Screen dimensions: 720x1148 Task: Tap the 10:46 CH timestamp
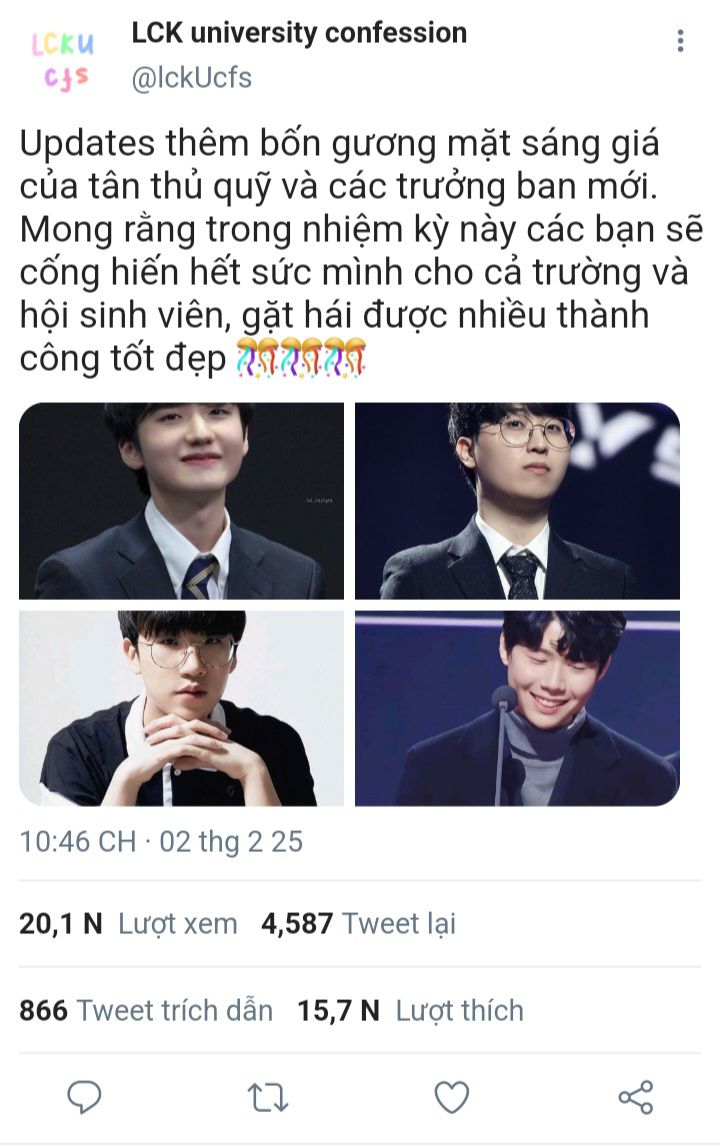click(78, 842)
